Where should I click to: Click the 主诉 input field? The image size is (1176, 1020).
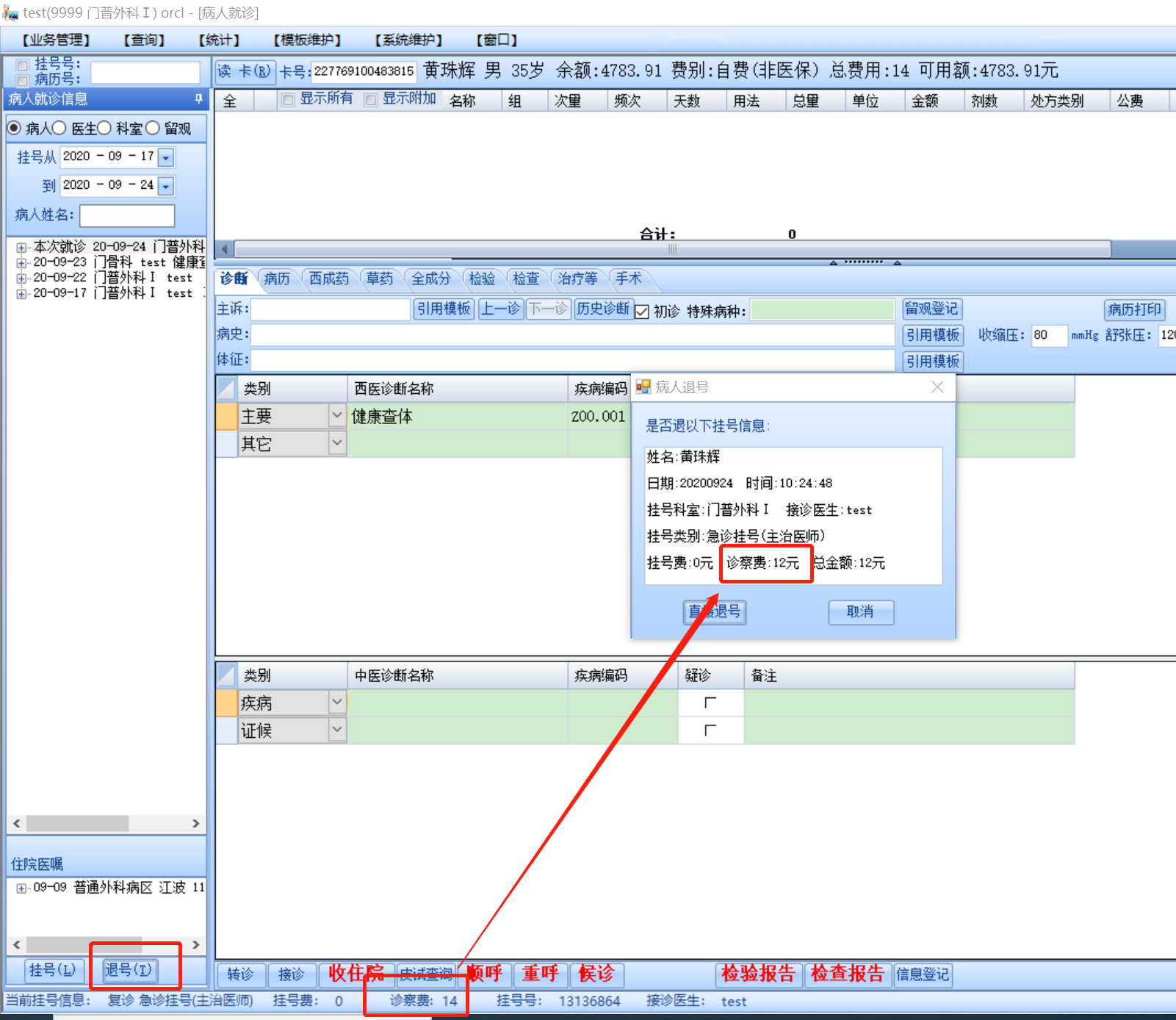point(331,309)
